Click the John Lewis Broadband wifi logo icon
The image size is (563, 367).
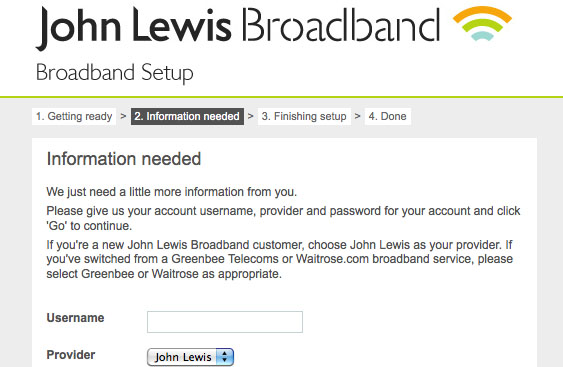(482, 23)
